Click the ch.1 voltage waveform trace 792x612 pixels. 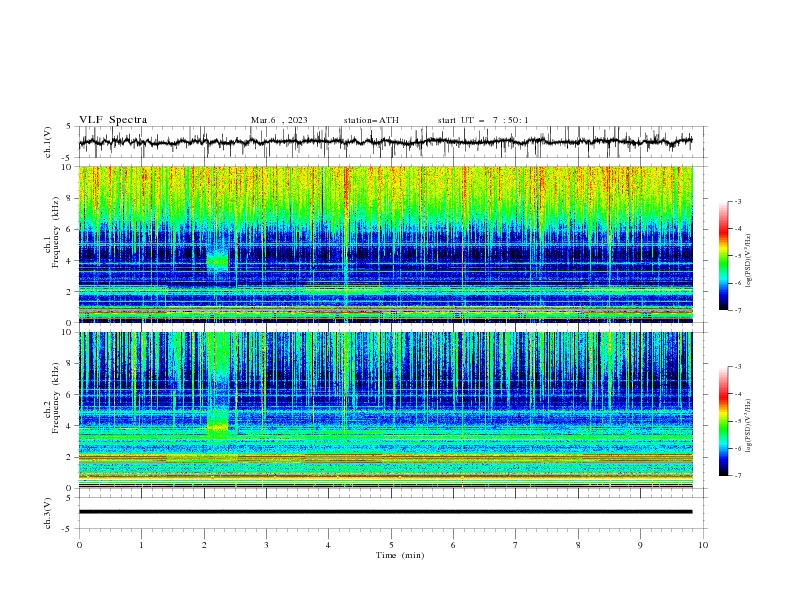click(385, 142)
